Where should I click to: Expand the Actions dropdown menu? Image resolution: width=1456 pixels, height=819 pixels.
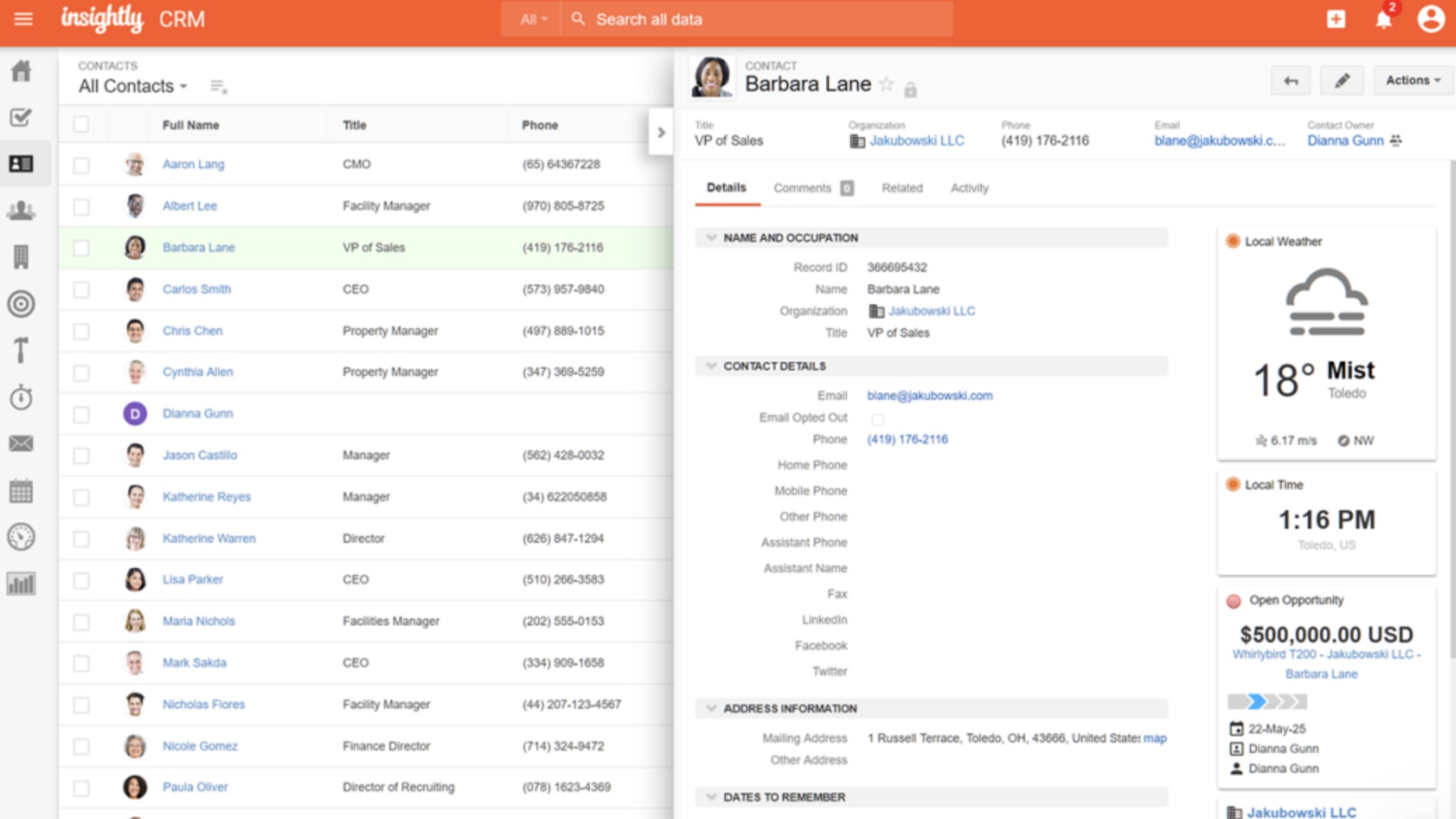click(x=1413, y=81)
